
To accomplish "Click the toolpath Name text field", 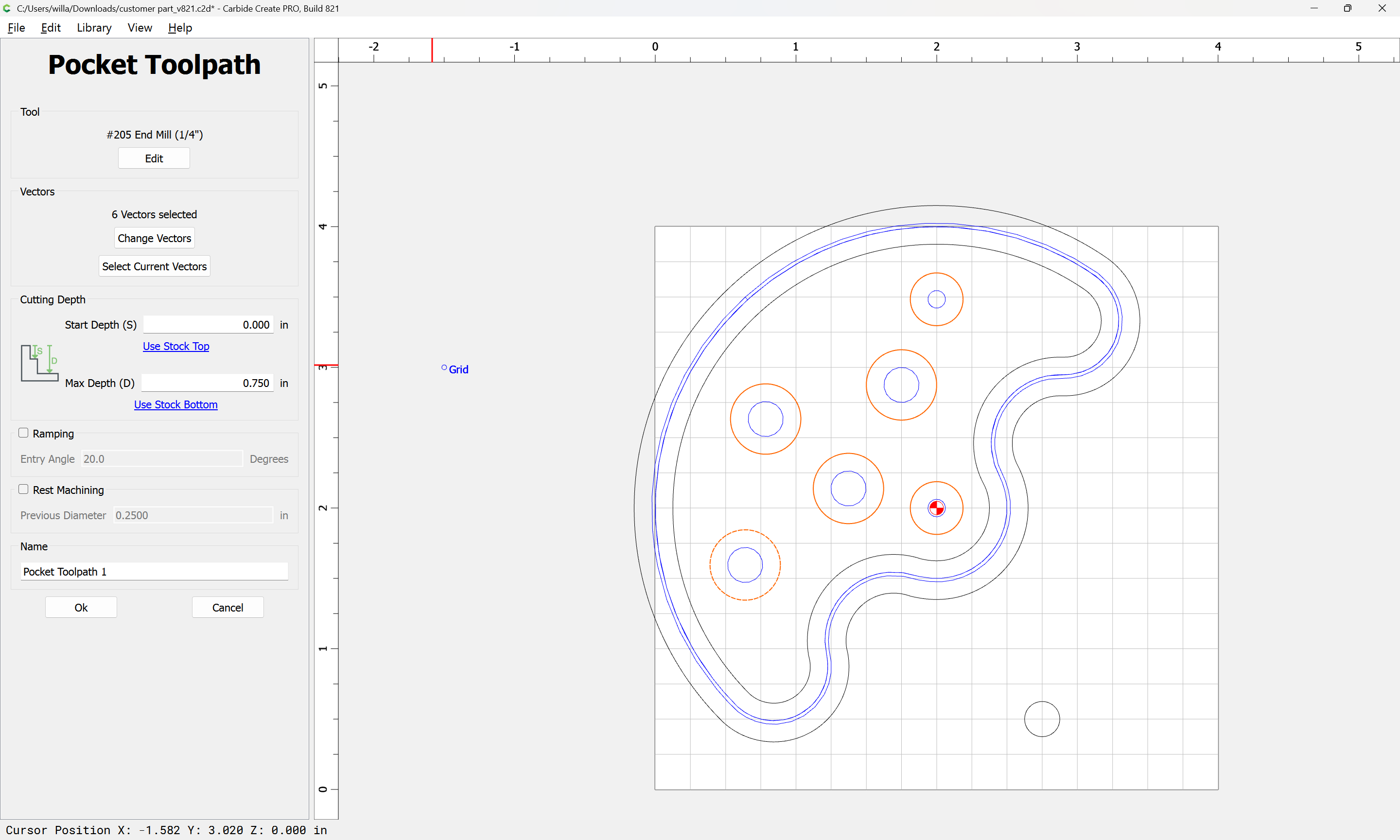I will (154, 572).
